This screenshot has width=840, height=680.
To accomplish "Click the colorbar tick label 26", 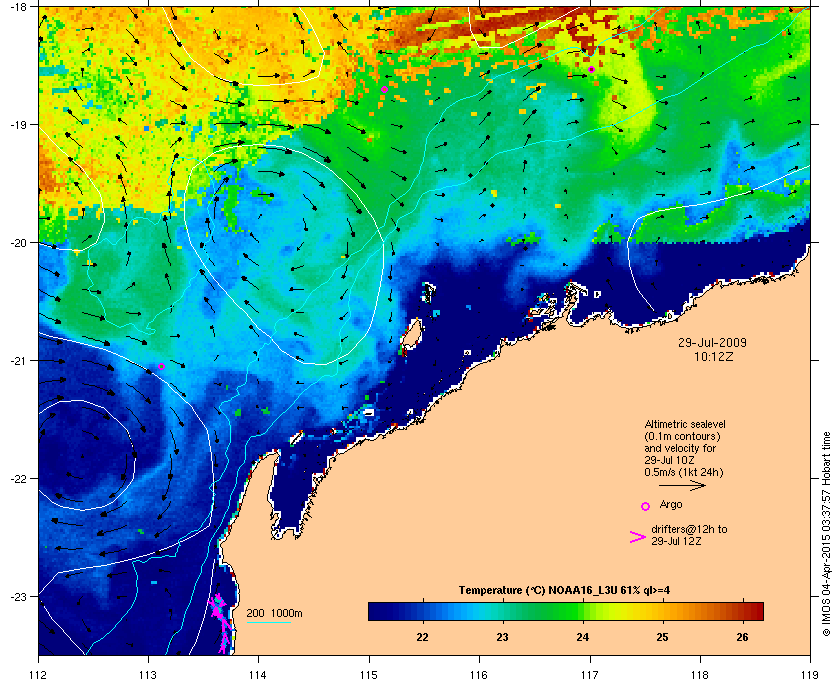I will point(742,637).
